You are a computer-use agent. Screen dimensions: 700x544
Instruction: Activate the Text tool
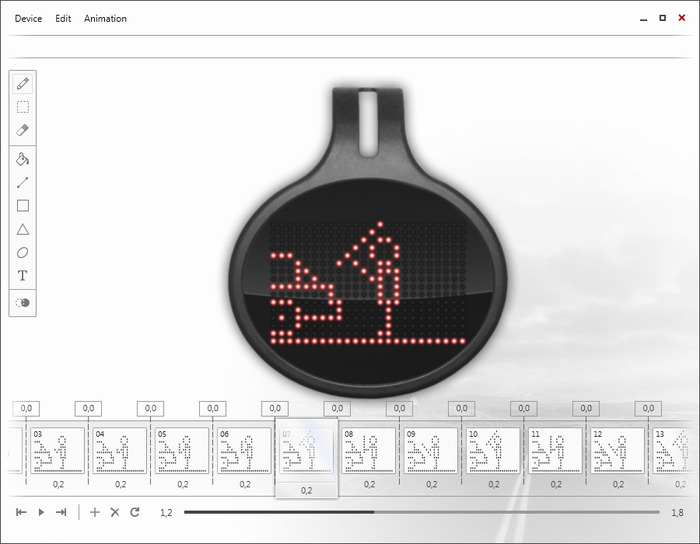pyautogui.click(x=23, y=275)
